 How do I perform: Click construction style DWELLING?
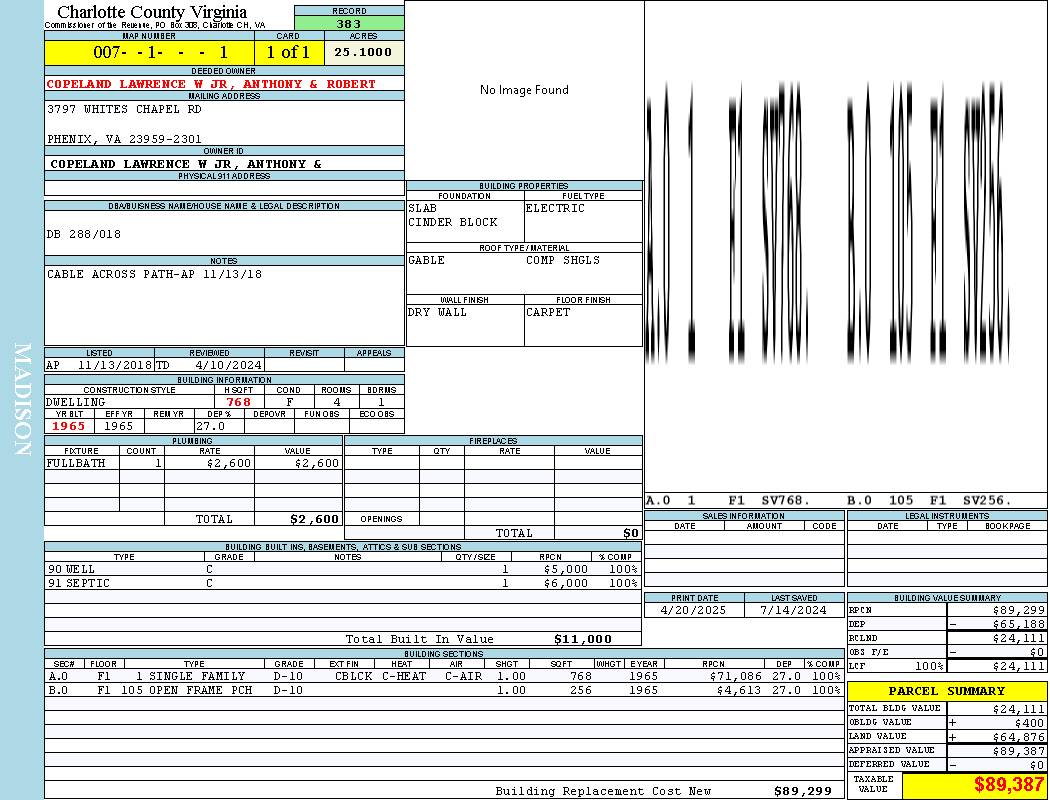(75, 402)
